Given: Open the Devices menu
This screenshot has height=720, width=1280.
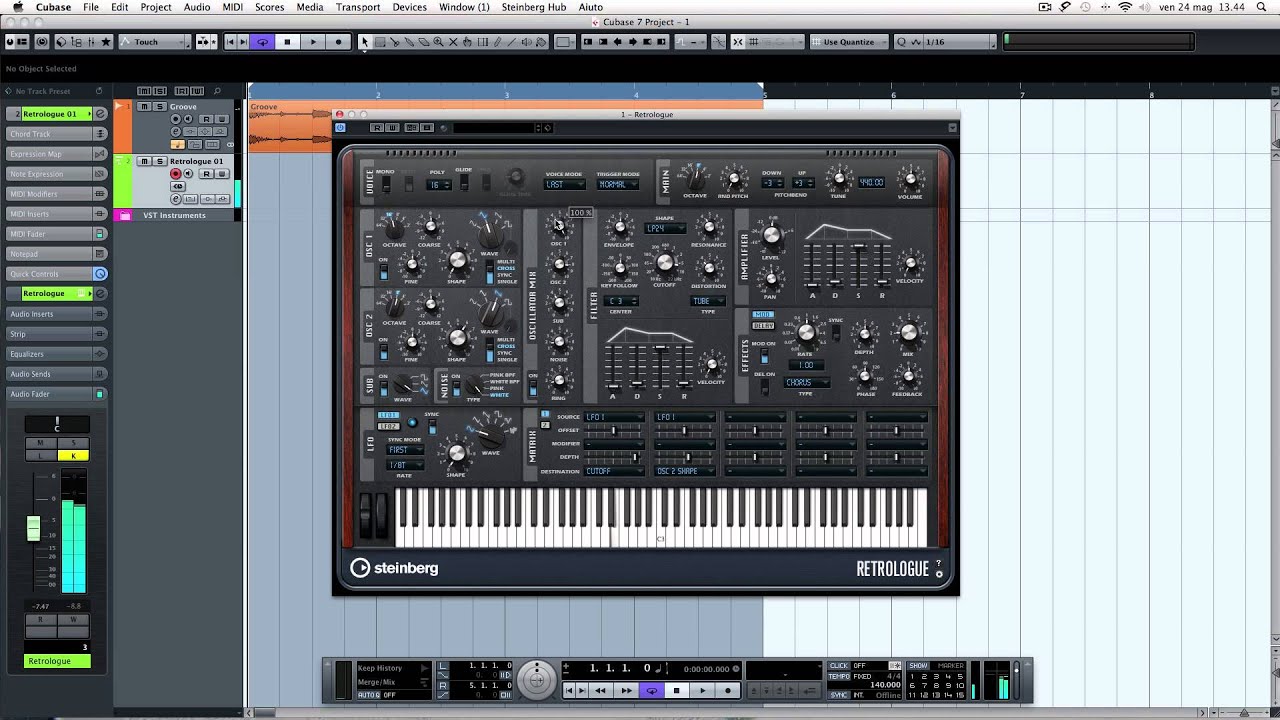Looking at the screenshot, I should pos(410,7).
